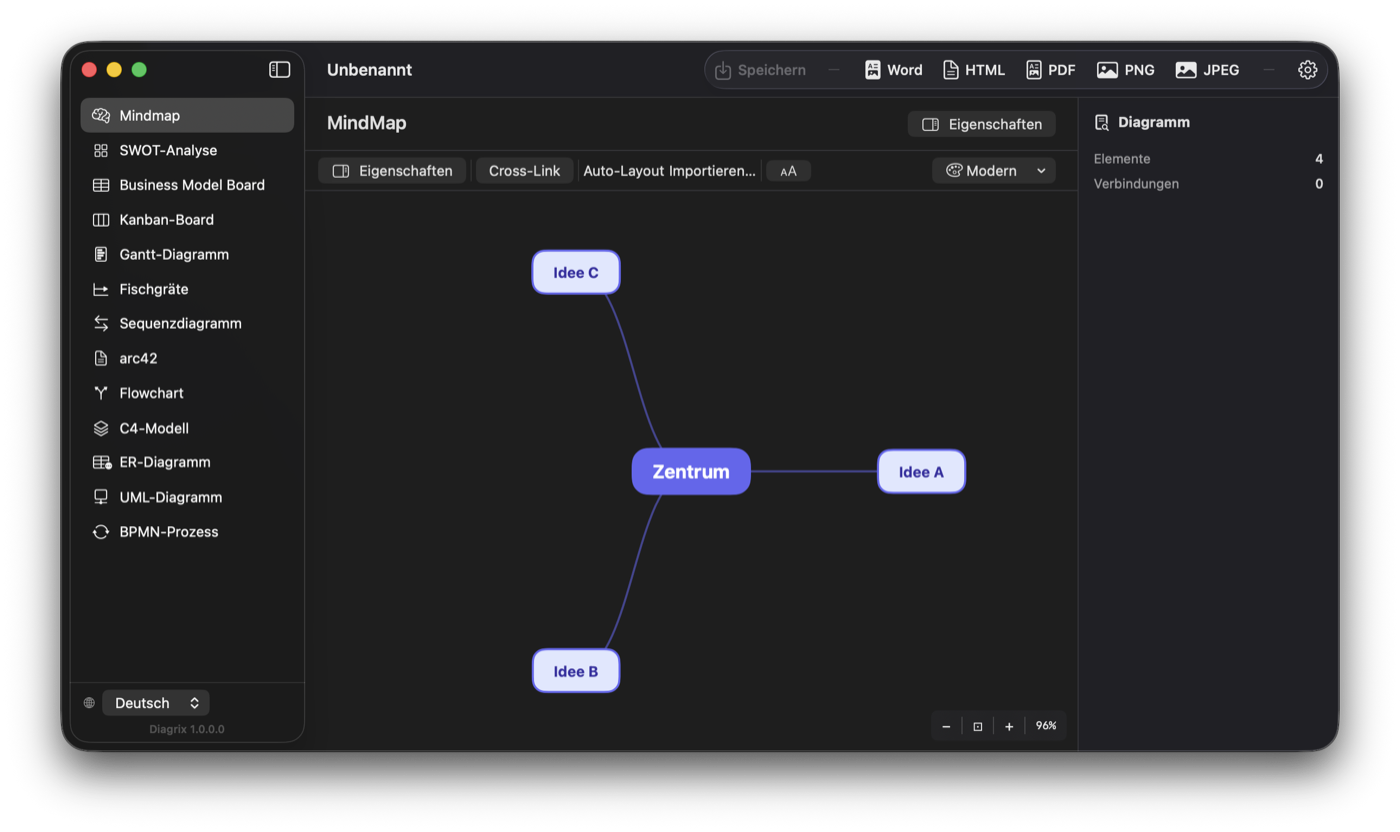Switch to Flowchart

187,393
